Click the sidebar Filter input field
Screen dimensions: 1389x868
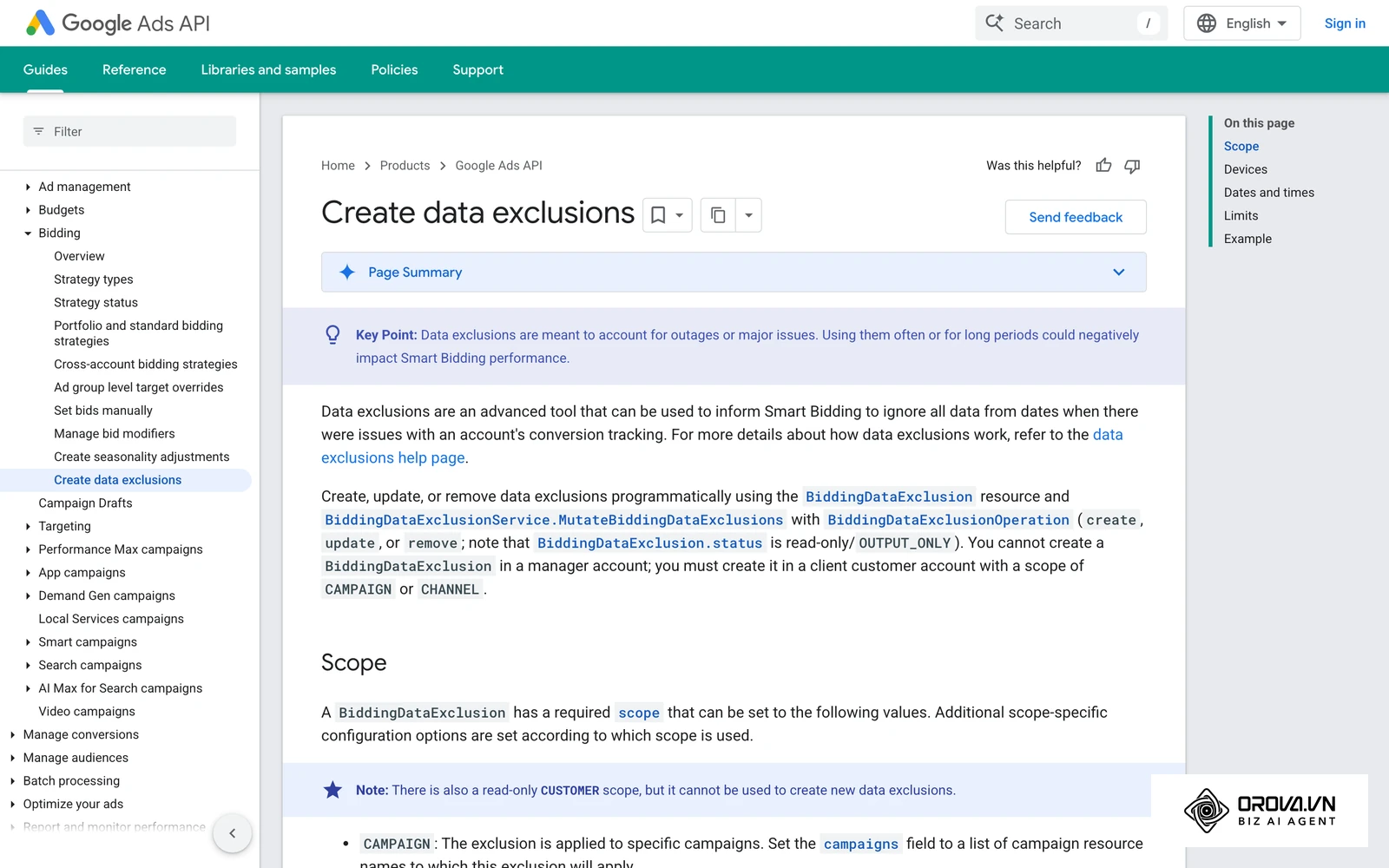(x=129, y=132)
